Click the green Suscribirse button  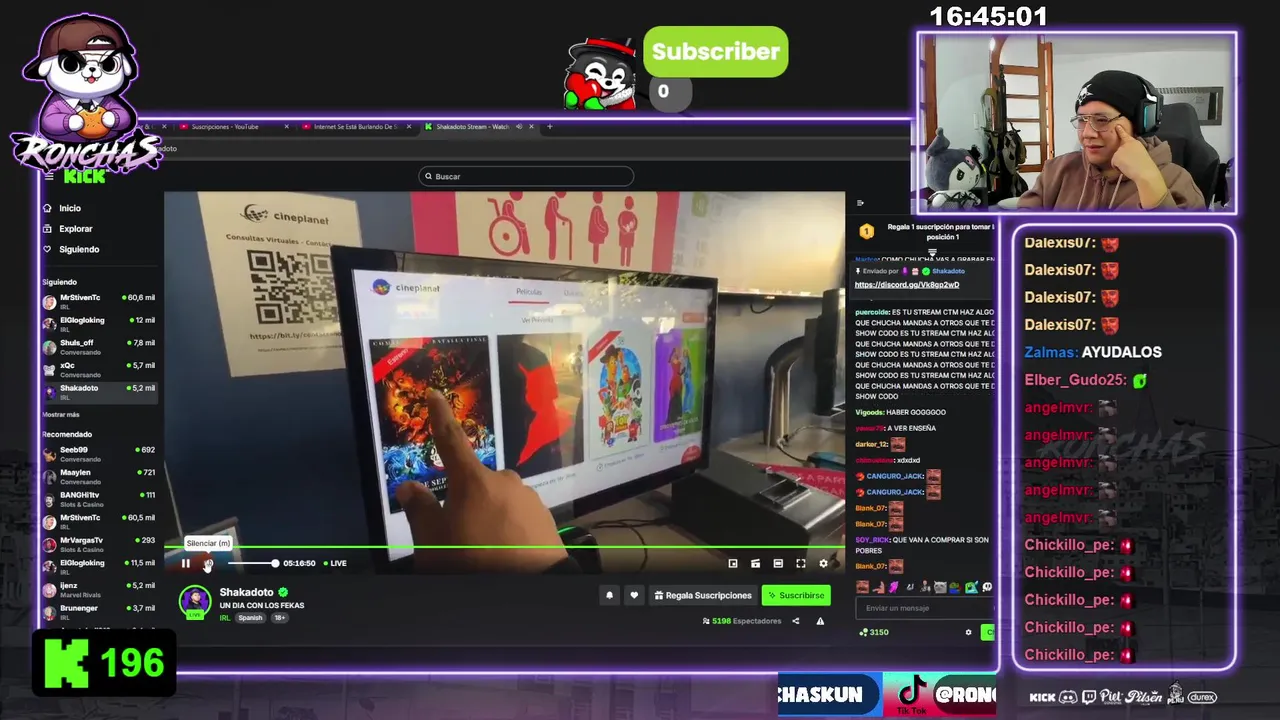click(796, 595)
